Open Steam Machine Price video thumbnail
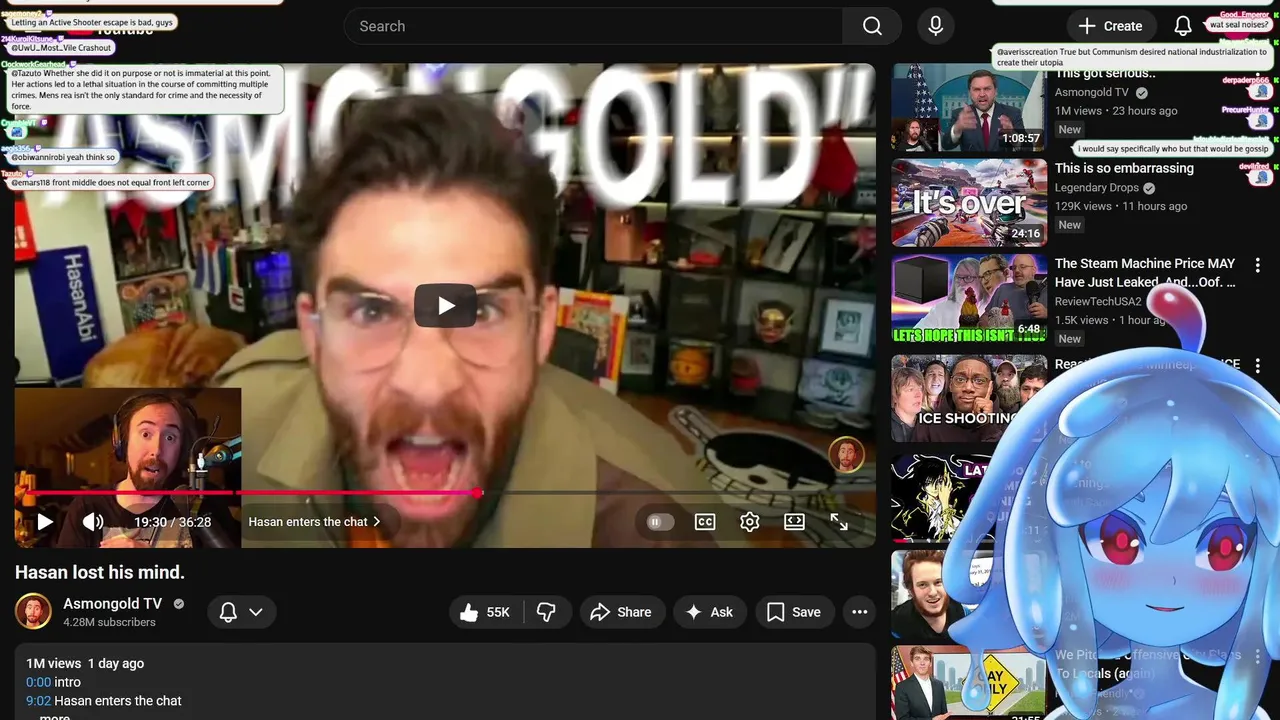The width and height of the screenshot is (1280, 720). pos(969,298)
